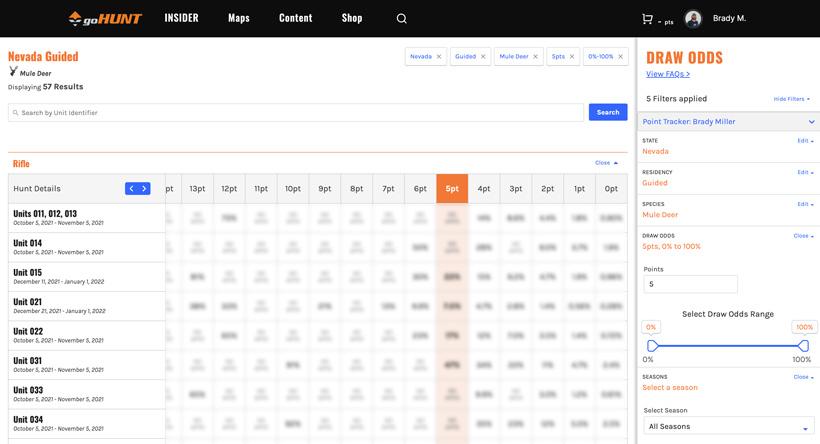820x444 pixels.
Task: Click the goHUNT logo
Action: click(105, 18)
